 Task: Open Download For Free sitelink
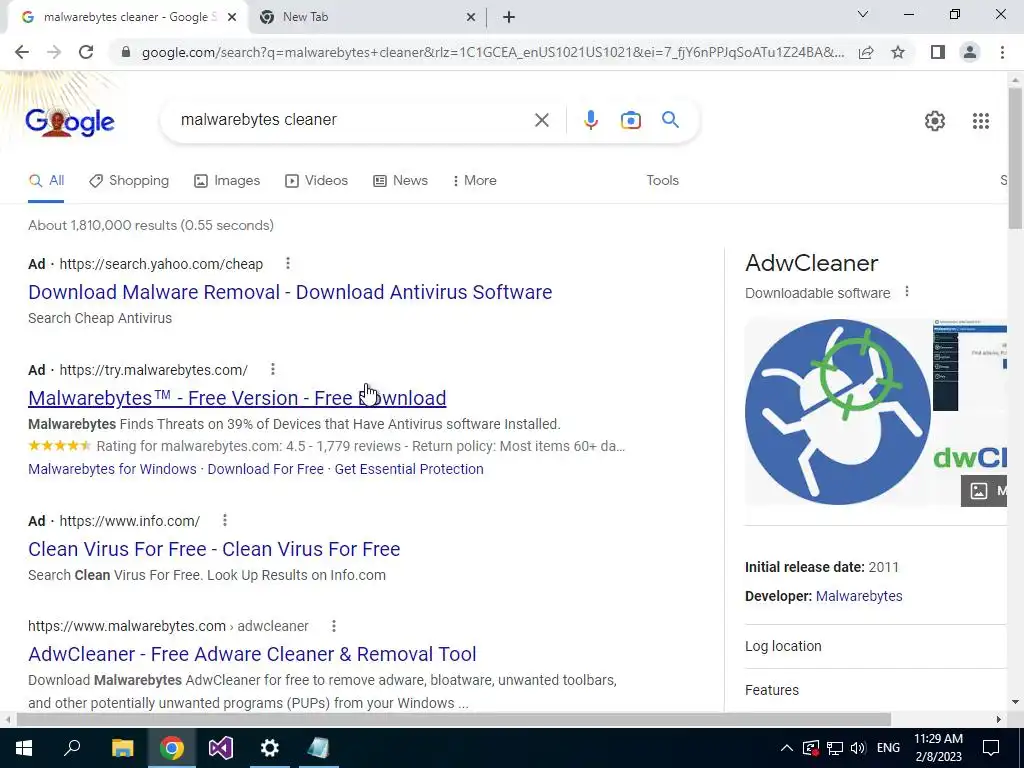pyautogui.click(x=266, y=469)
